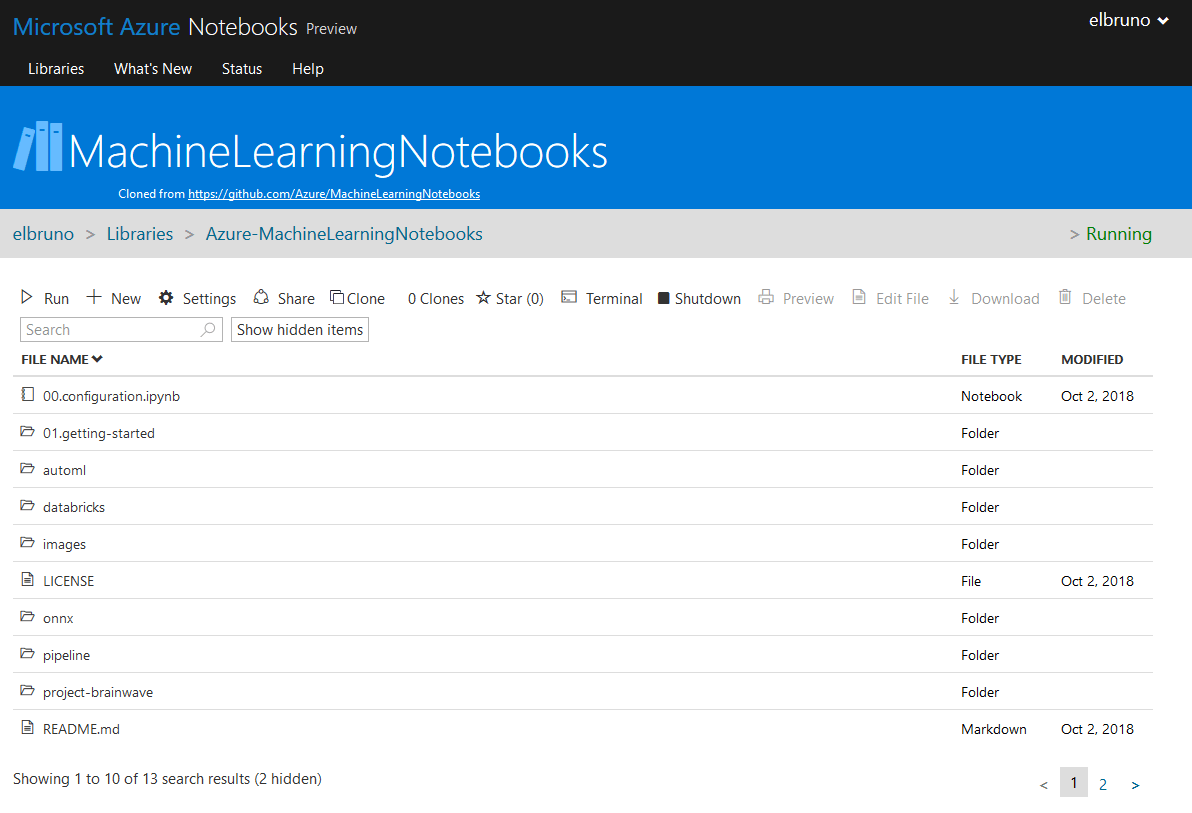Open a Terminal session
Screen dimensions: 1192x813
click(x=601, y=297)
